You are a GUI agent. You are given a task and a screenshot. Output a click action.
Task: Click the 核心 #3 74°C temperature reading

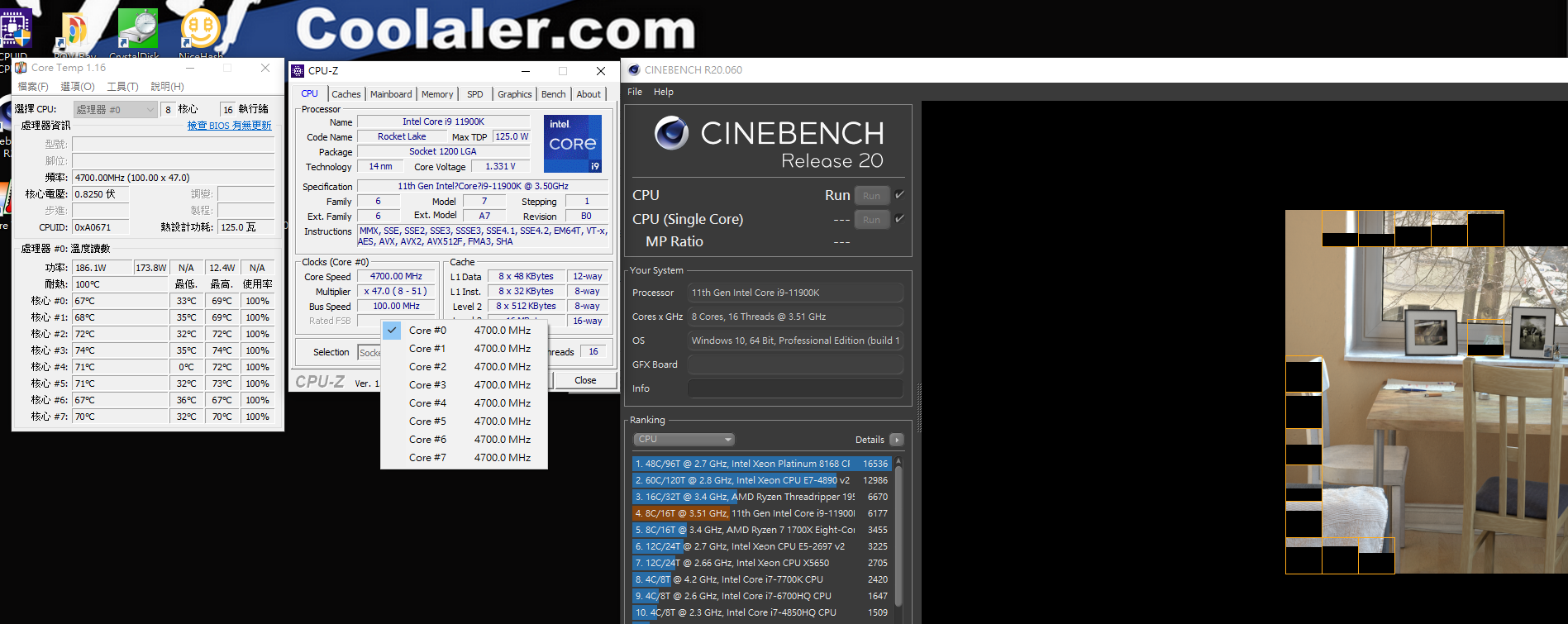click(120, 350)
